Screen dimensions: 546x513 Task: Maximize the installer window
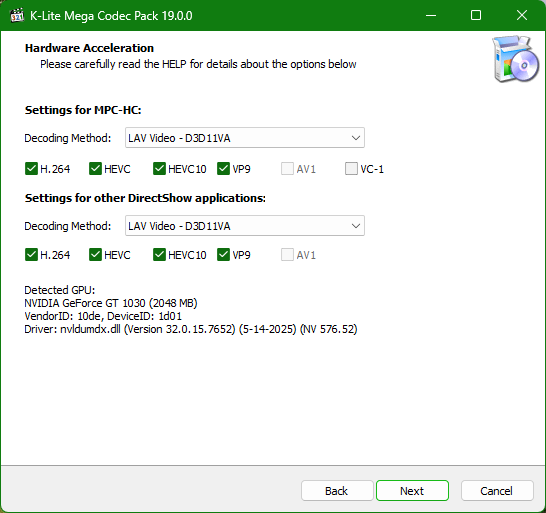click(x=476, y=16)
